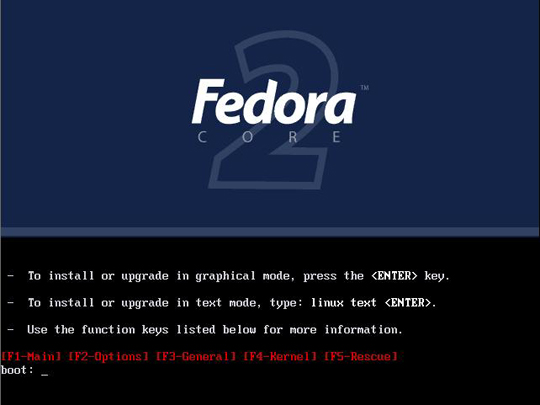This screenshot has height=405, width=540.
Task: Click the light blue divider bar
Action: (x=270, y=231)
